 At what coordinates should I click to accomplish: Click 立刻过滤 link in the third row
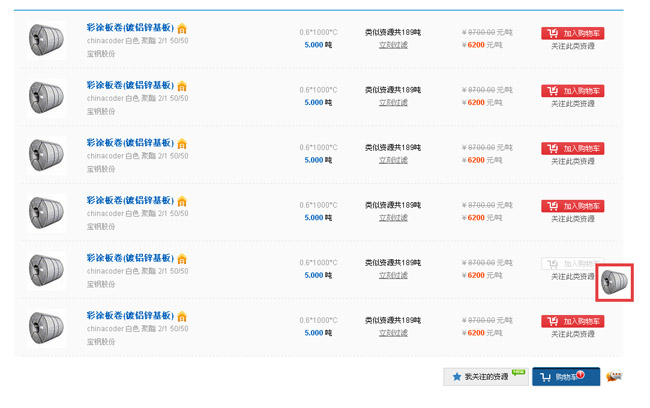(393, 160)
